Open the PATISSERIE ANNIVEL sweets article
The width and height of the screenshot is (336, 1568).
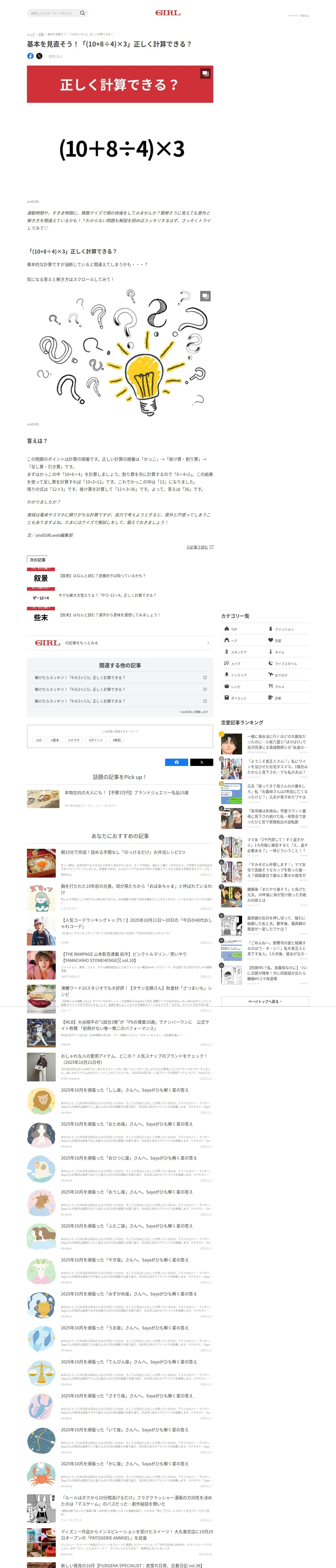pyautogui.click(x=120, y=1542)
